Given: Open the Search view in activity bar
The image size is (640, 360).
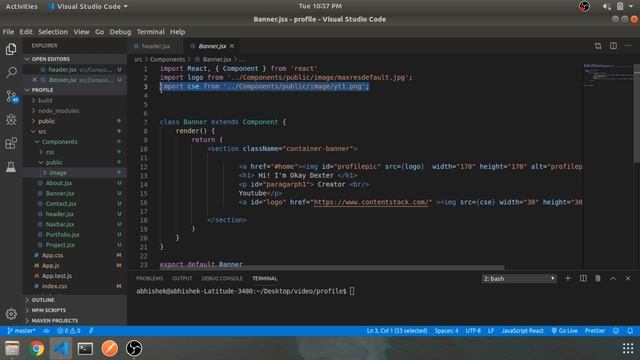Looking at the screenshot, I should pyautogui.click(x=11, y=72).
